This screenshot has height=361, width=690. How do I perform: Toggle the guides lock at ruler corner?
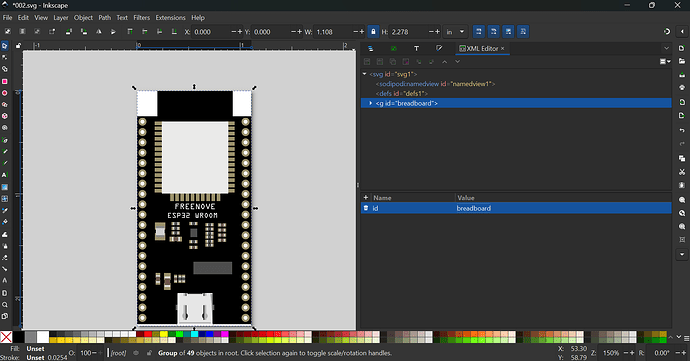(18, 45)
